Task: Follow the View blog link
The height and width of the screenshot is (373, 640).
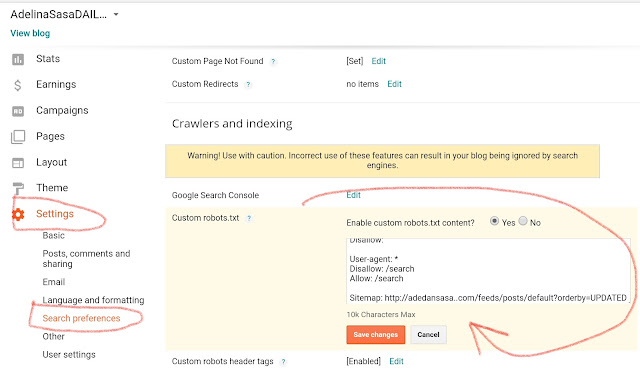Action: 30,33
